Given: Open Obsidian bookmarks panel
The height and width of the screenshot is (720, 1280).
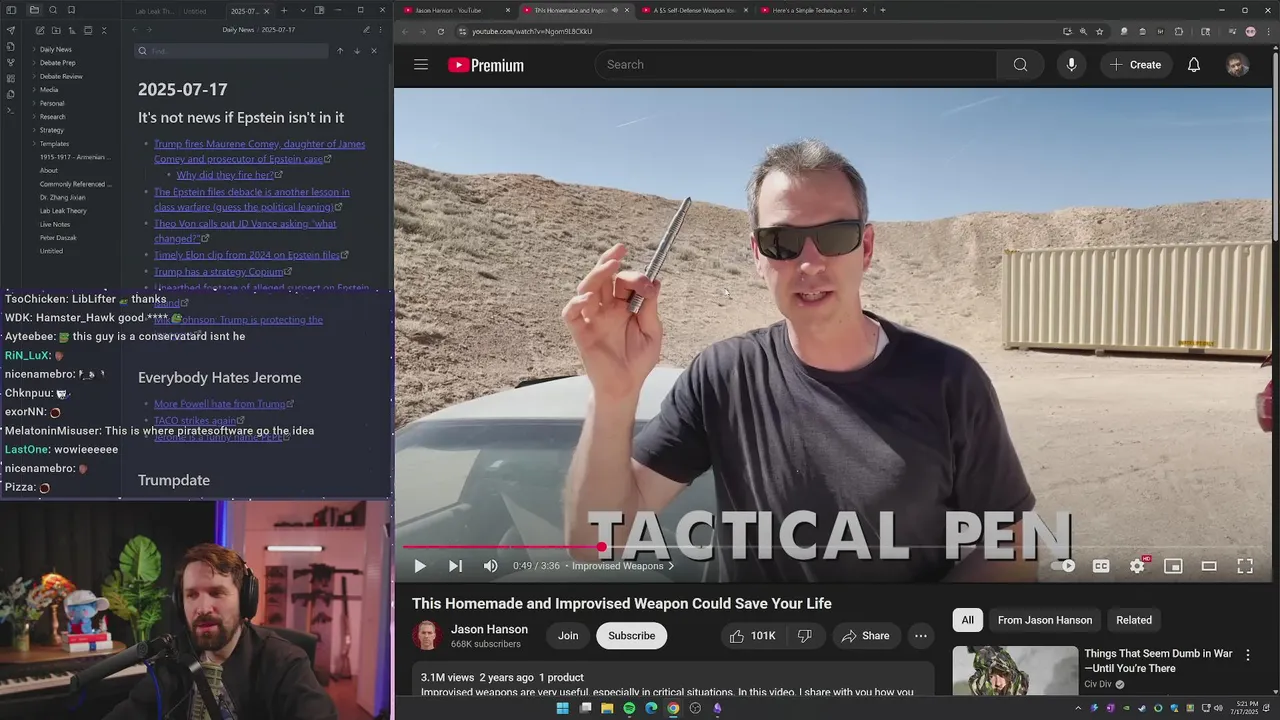Looking at the screenshot, I should point(71,10).
